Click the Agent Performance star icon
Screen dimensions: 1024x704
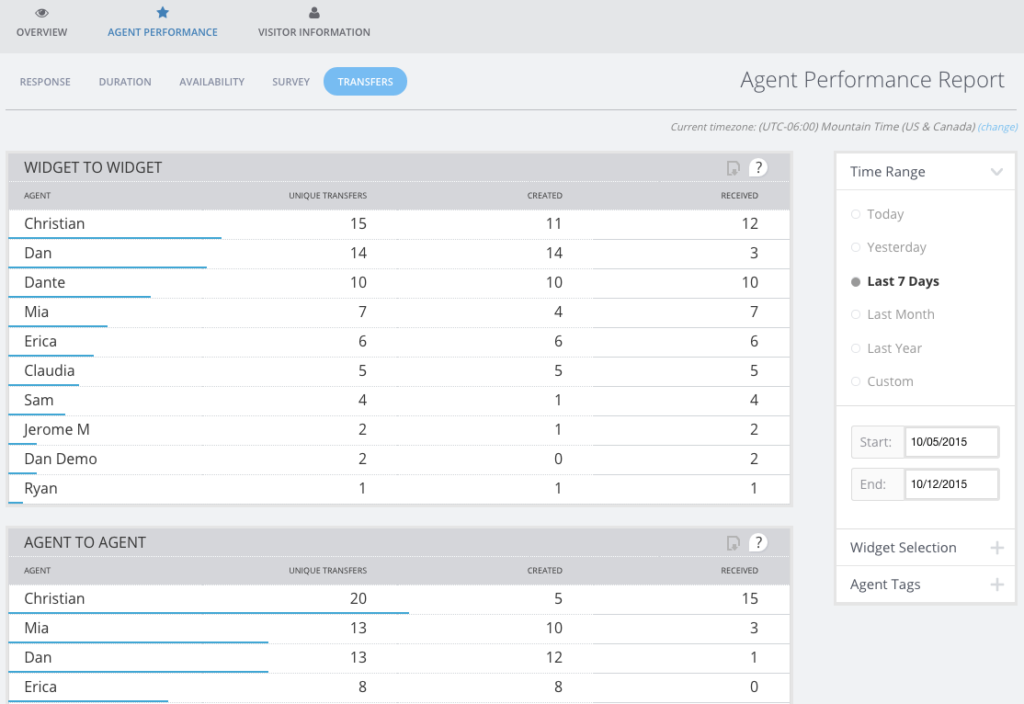point(162,14)
